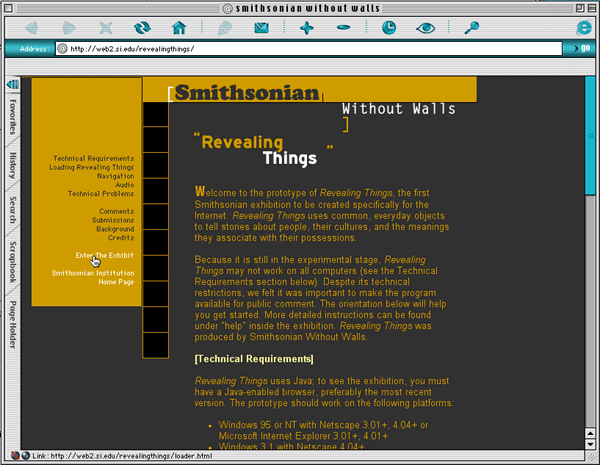Screen dimensions: 600x465
Task: Open Audio link in sidebar
Action: click(125, 185)
